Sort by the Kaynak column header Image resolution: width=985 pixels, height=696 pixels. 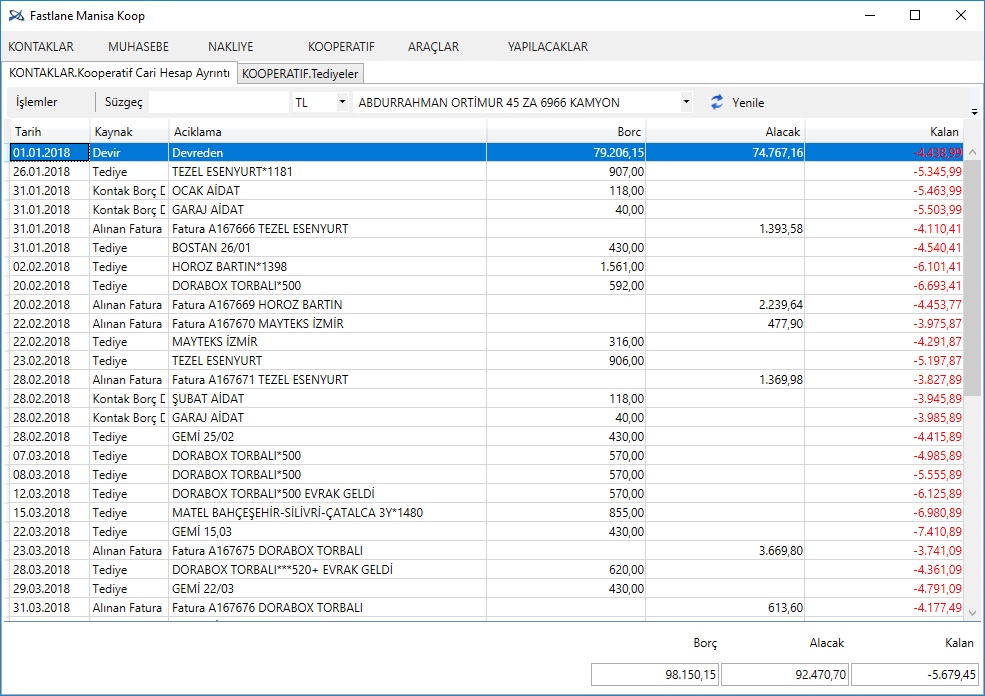coord(129,132)
